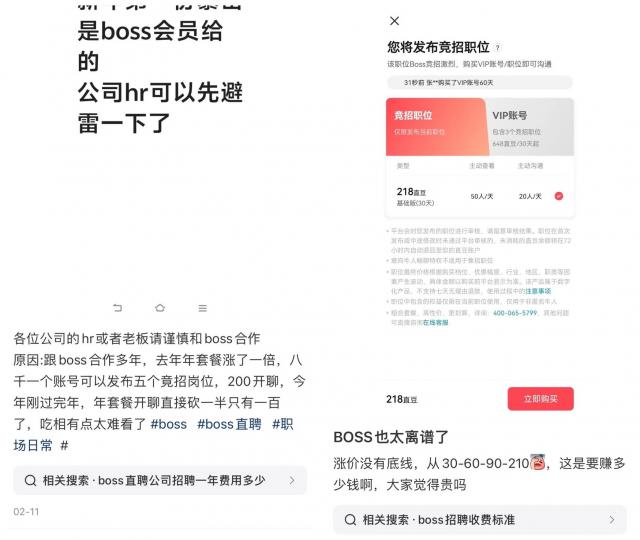Tap the 400-065-5799 phone number link
The image size is (640, 540).
[515, 313]
